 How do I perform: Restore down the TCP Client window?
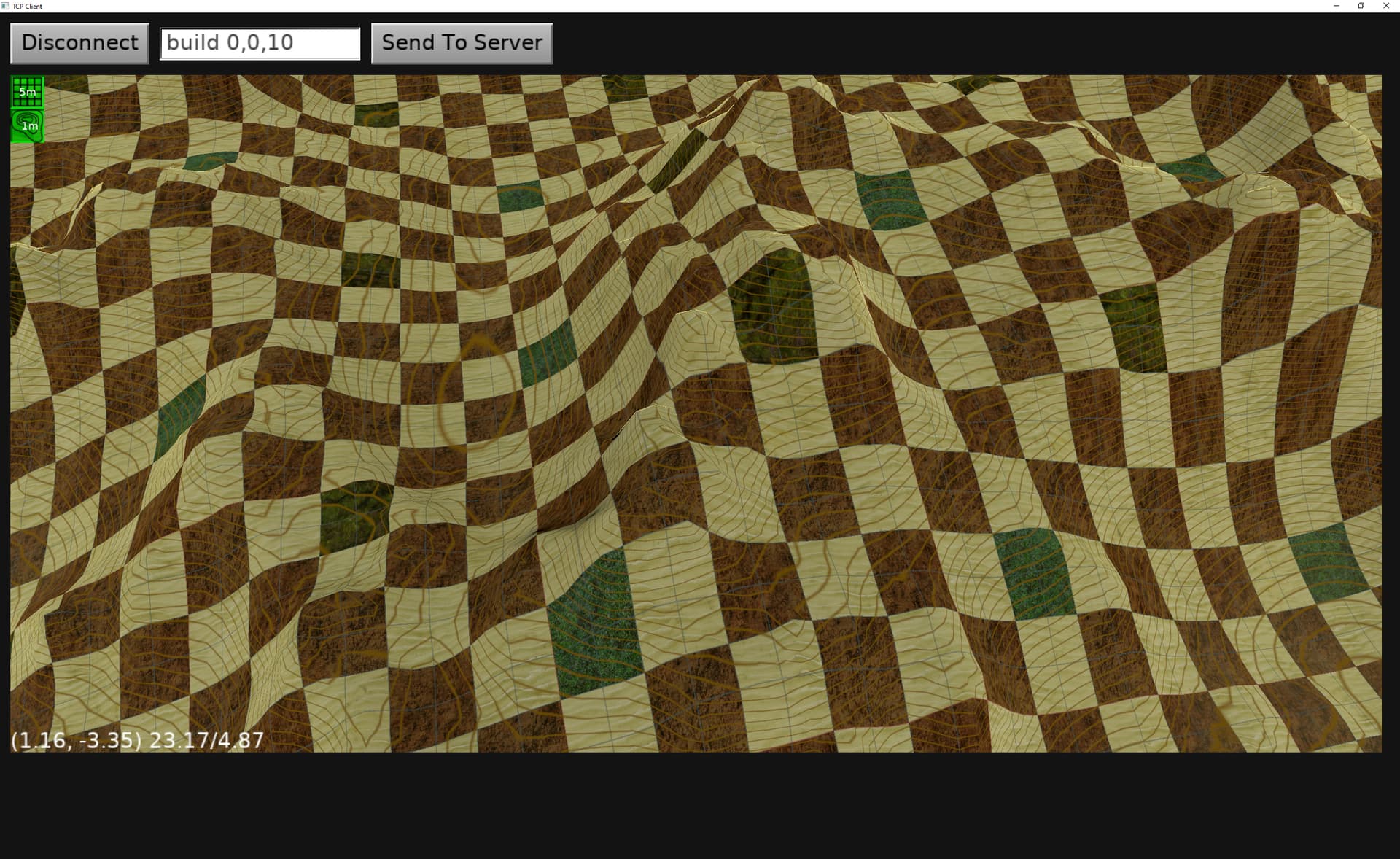[x=1361, y=6]
